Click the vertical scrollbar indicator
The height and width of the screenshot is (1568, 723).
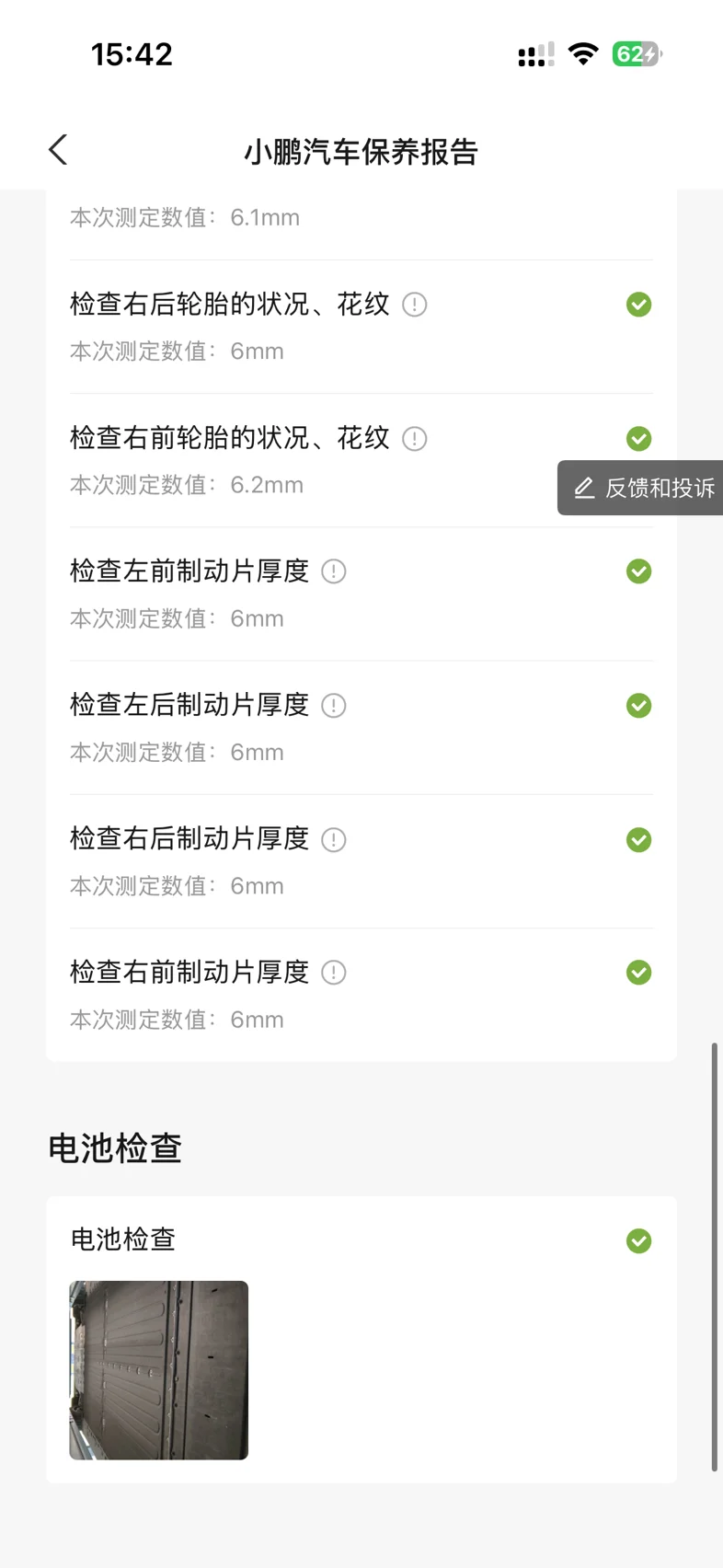point(715,1256)
